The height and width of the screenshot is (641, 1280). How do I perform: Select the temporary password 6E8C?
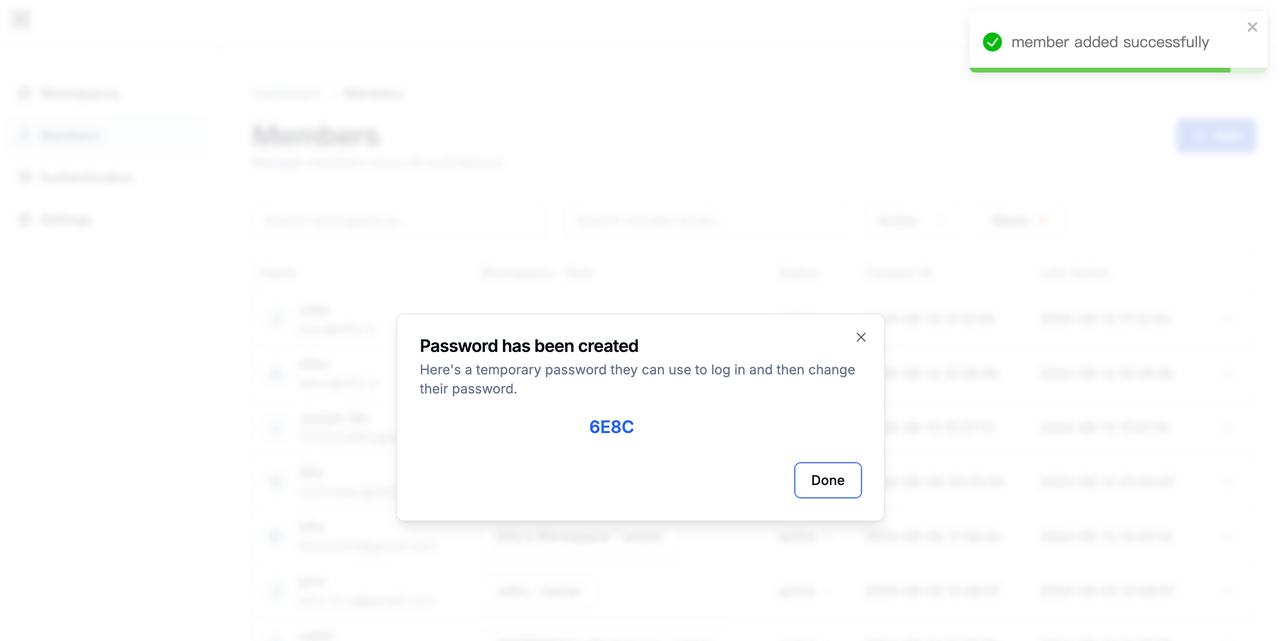click(611, 427)
